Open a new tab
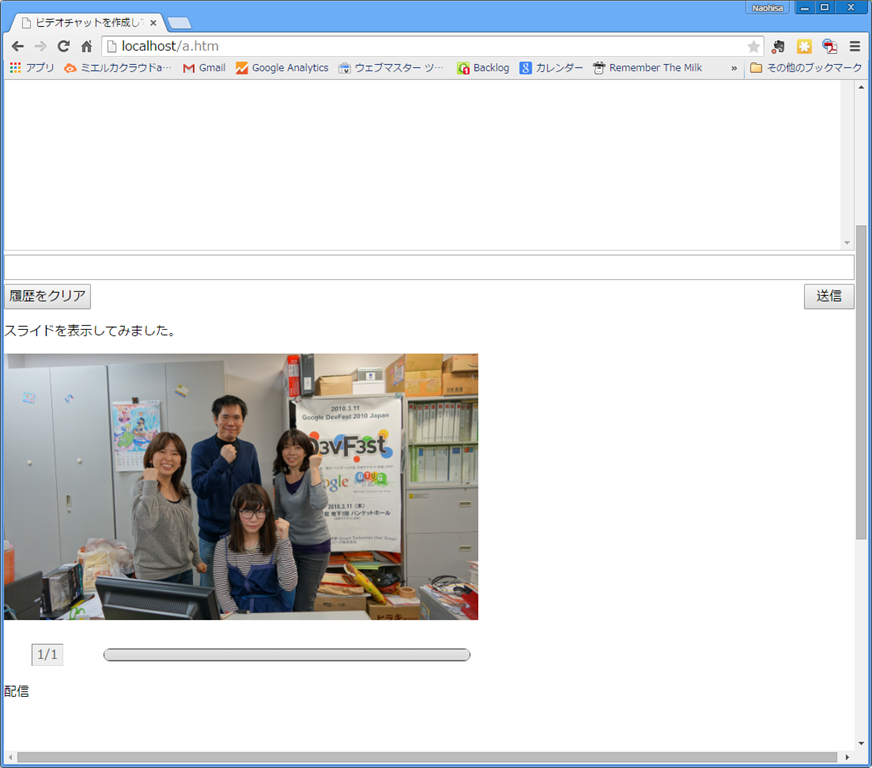 point(179,23)
